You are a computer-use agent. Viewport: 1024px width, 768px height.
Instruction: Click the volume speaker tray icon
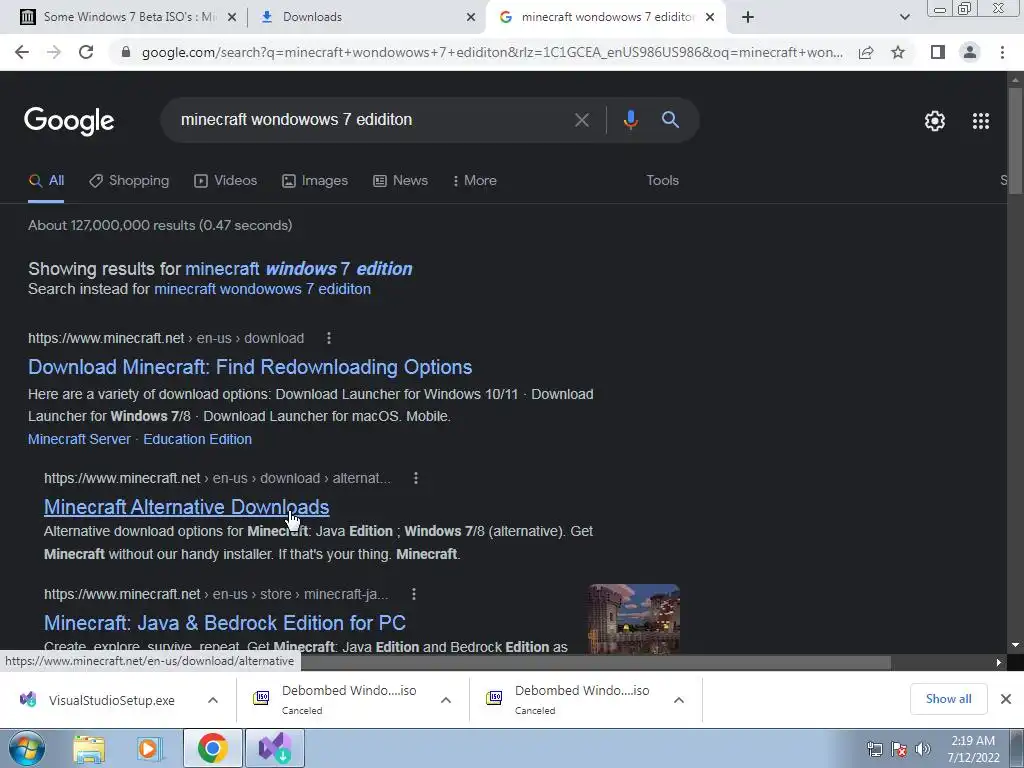(x=923, y=749)
